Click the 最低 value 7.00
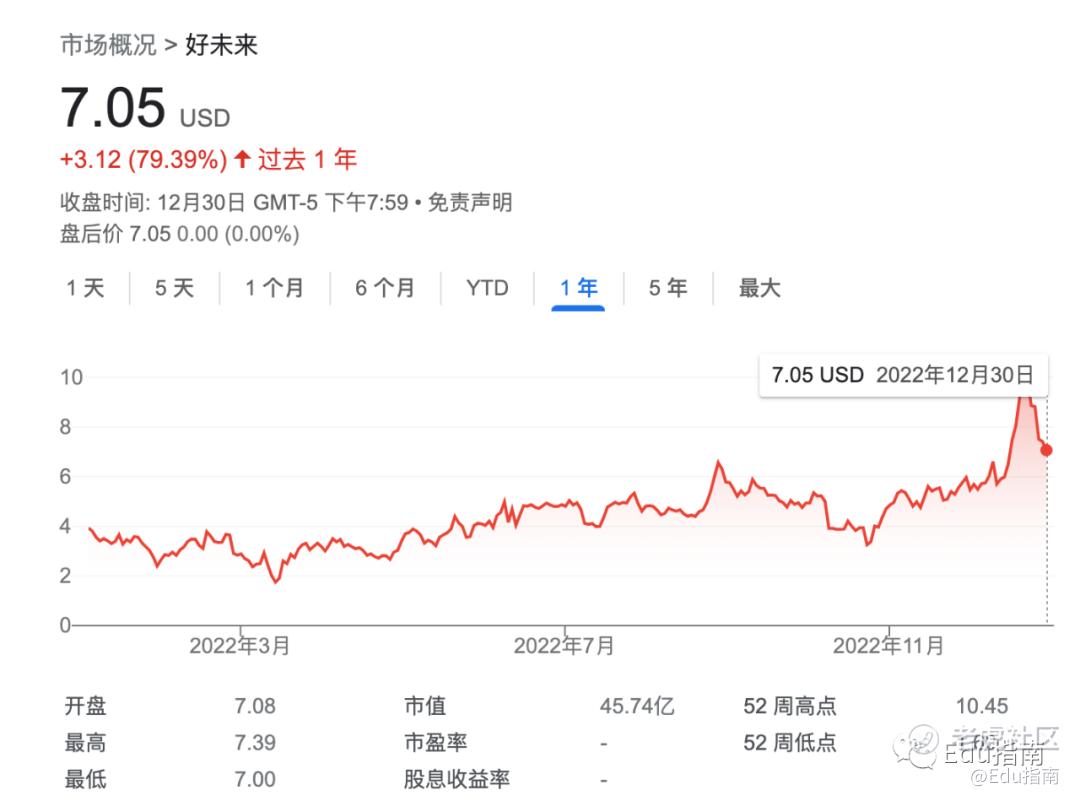 (255, 779)
